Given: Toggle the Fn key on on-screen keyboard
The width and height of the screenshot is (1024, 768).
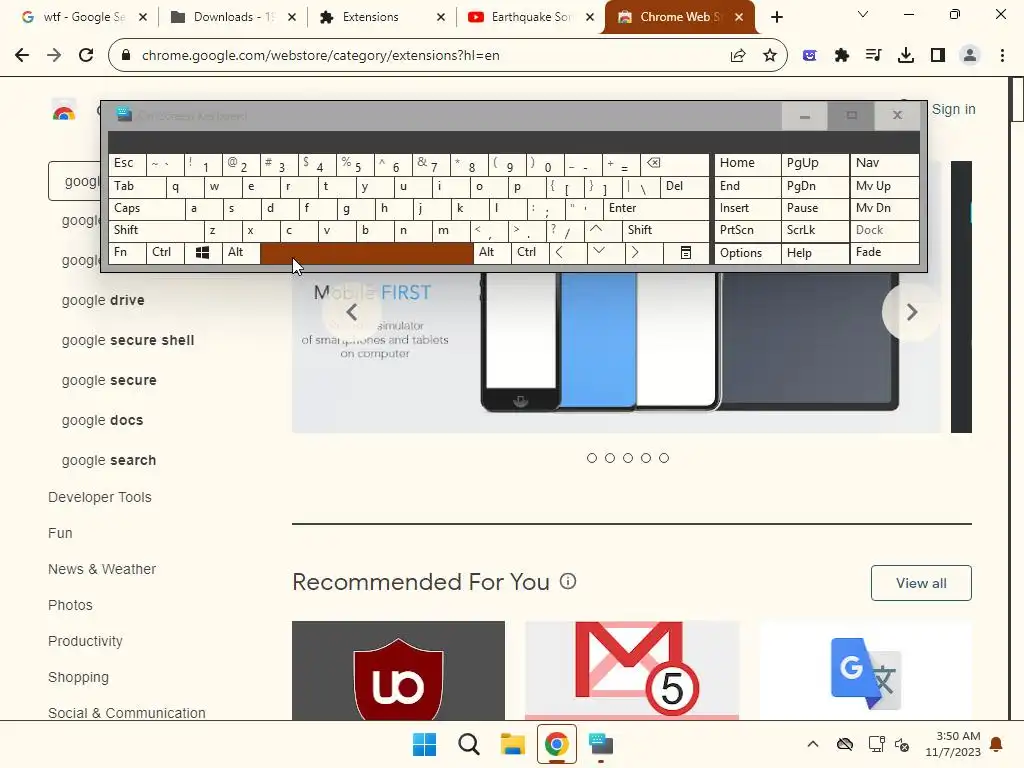Looking at the screenshot, I should pos(127,253).
